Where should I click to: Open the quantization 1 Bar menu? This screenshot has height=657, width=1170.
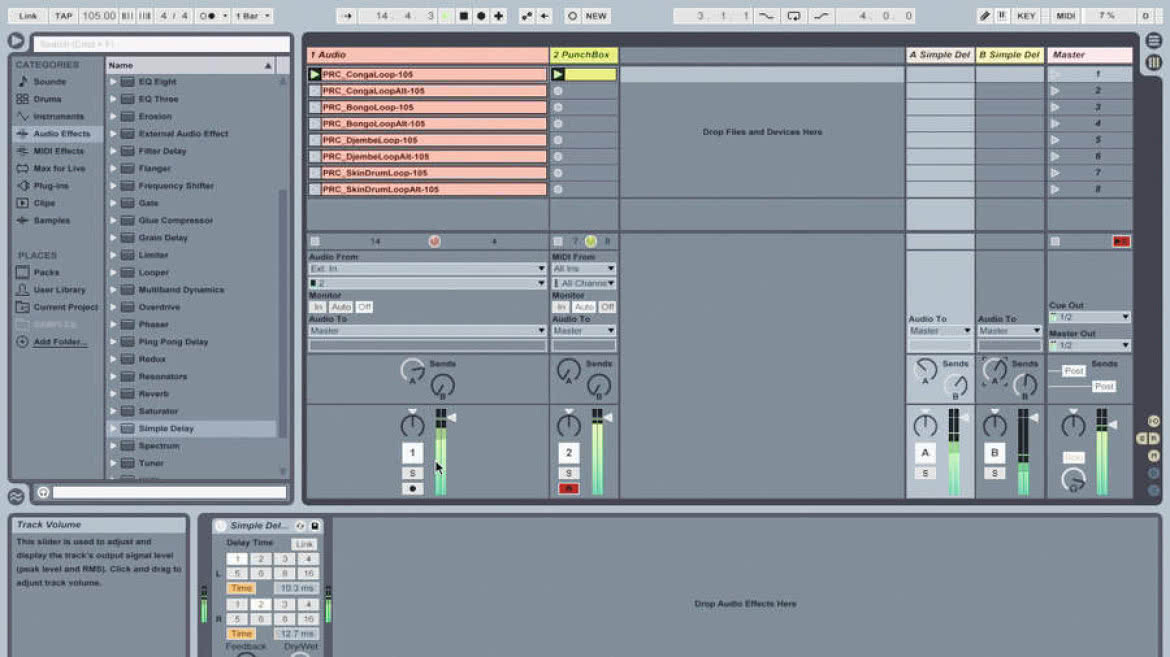252,16
